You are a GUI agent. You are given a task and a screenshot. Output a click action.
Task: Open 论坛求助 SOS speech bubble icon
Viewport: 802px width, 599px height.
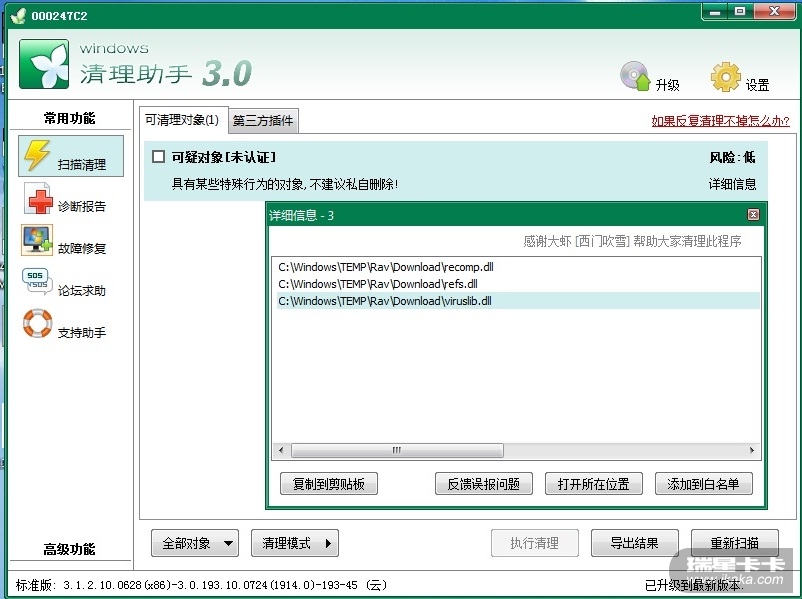37,282
